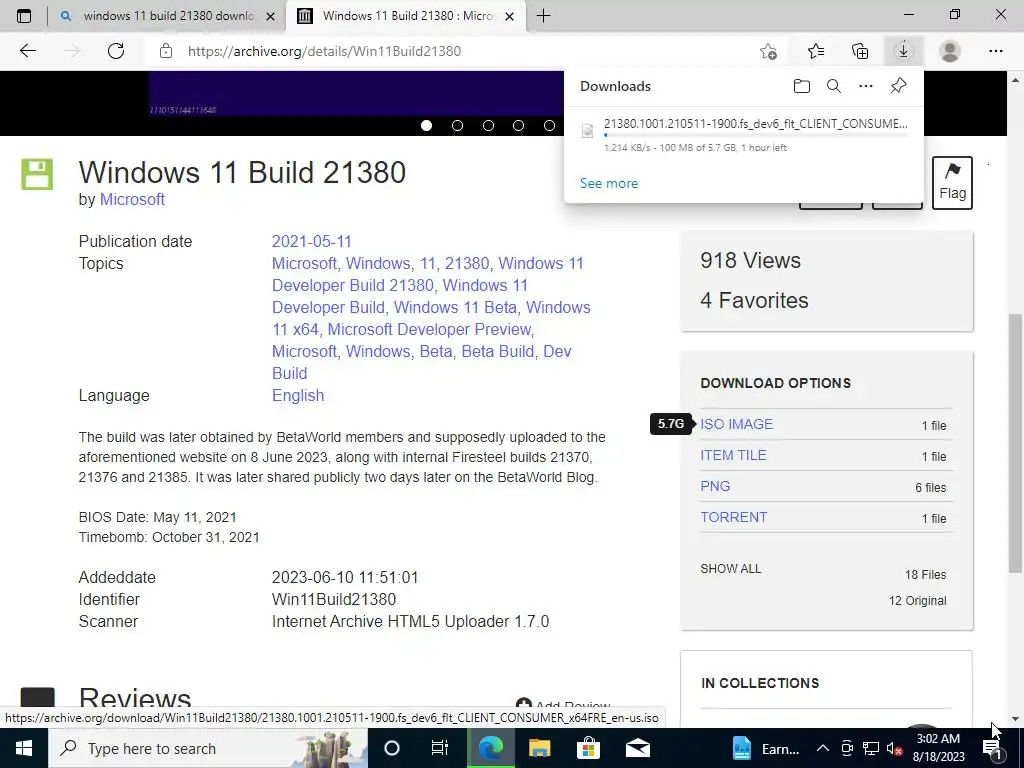Open the profile avatar menu
This screenshot has height=768, width=1024.
click(950, 51)
